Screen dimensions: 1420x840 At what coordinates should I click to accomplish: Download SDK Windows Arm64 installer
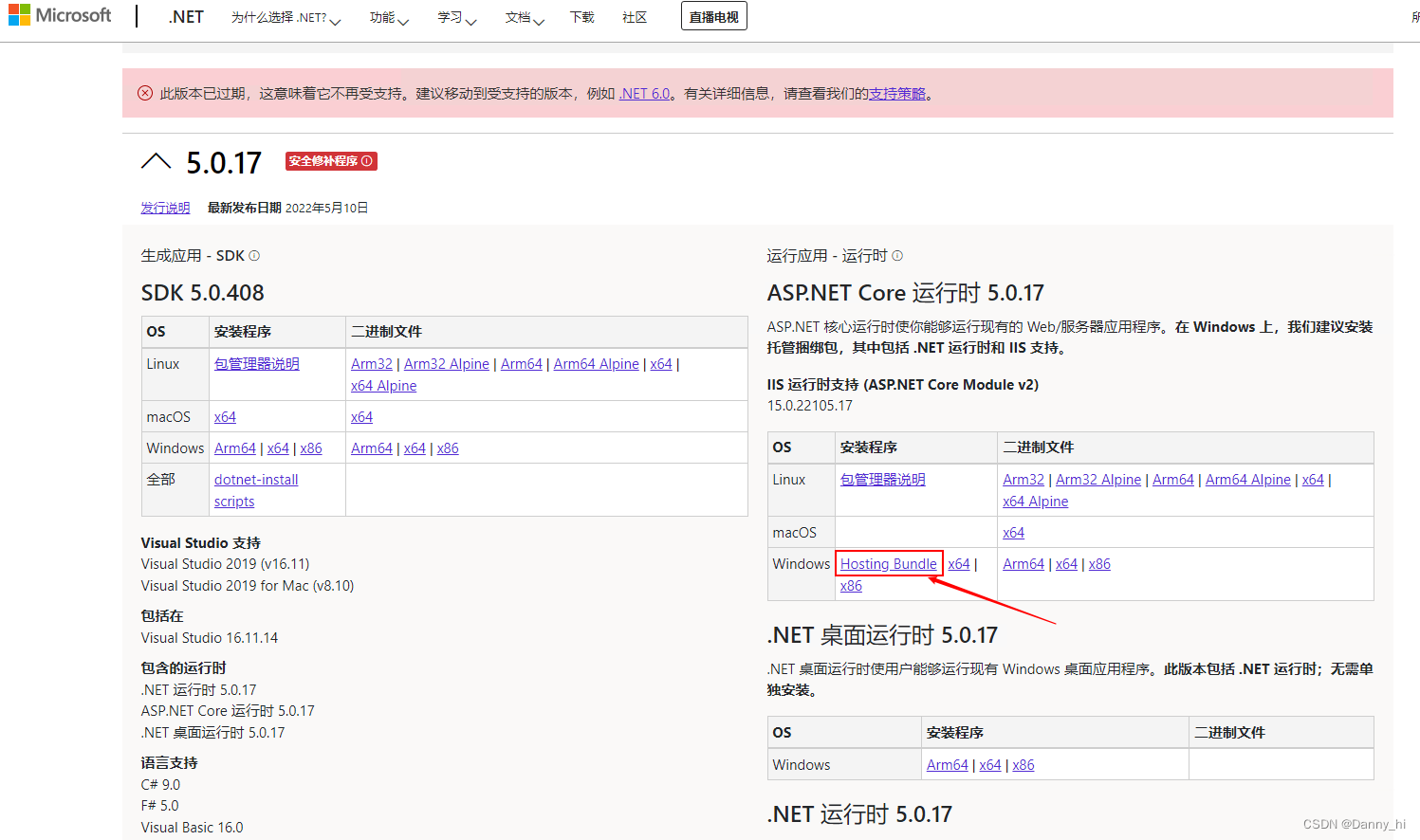(x=235, y=448)
